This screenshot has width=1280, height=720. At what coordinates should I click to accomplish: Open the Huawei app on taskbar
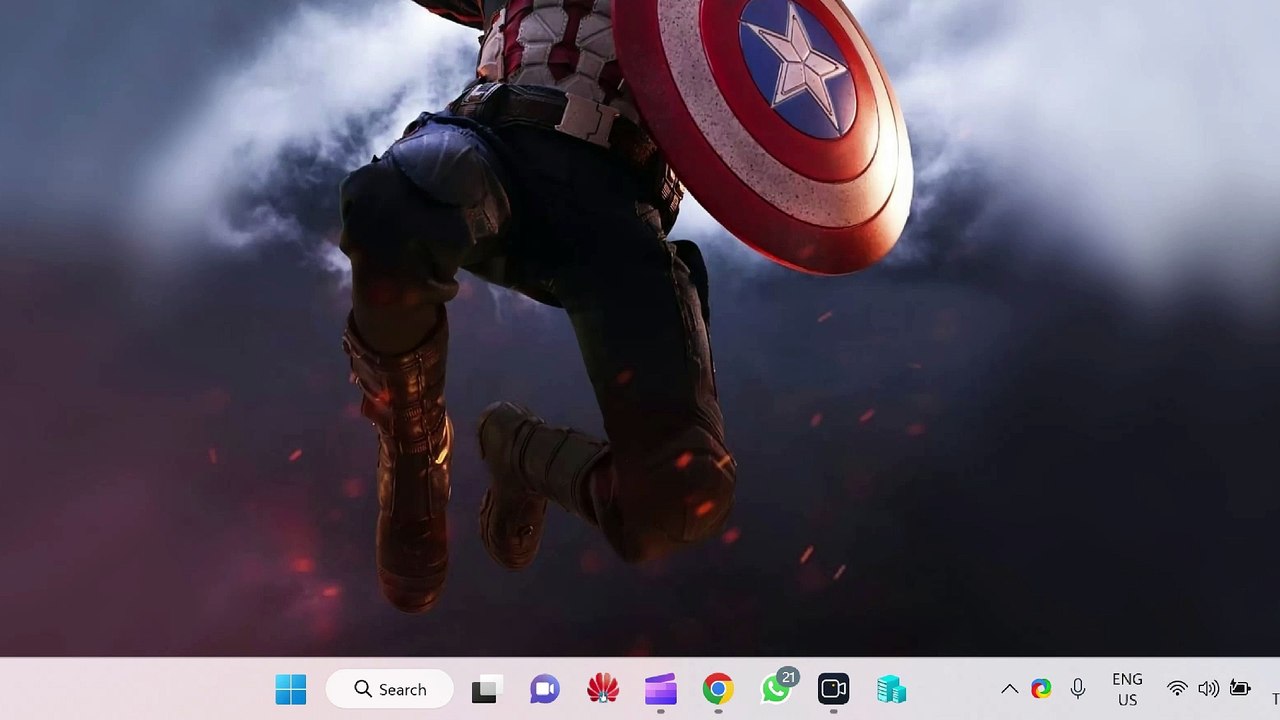click(x=603, y=689)
